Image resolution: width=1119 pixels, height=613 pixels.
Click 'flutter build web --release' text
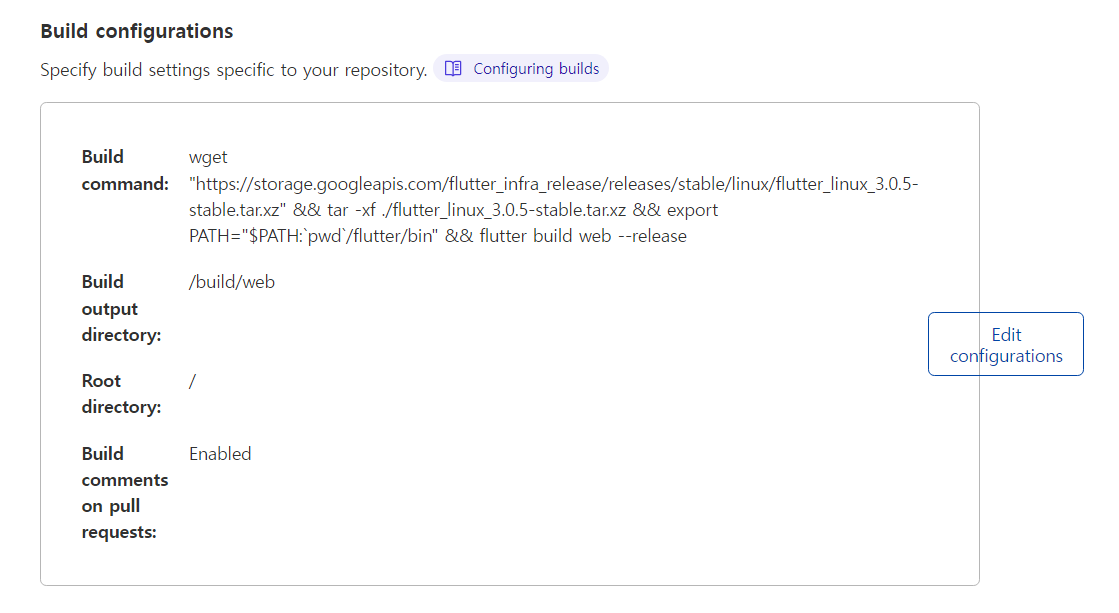click(x=583, y=237)
